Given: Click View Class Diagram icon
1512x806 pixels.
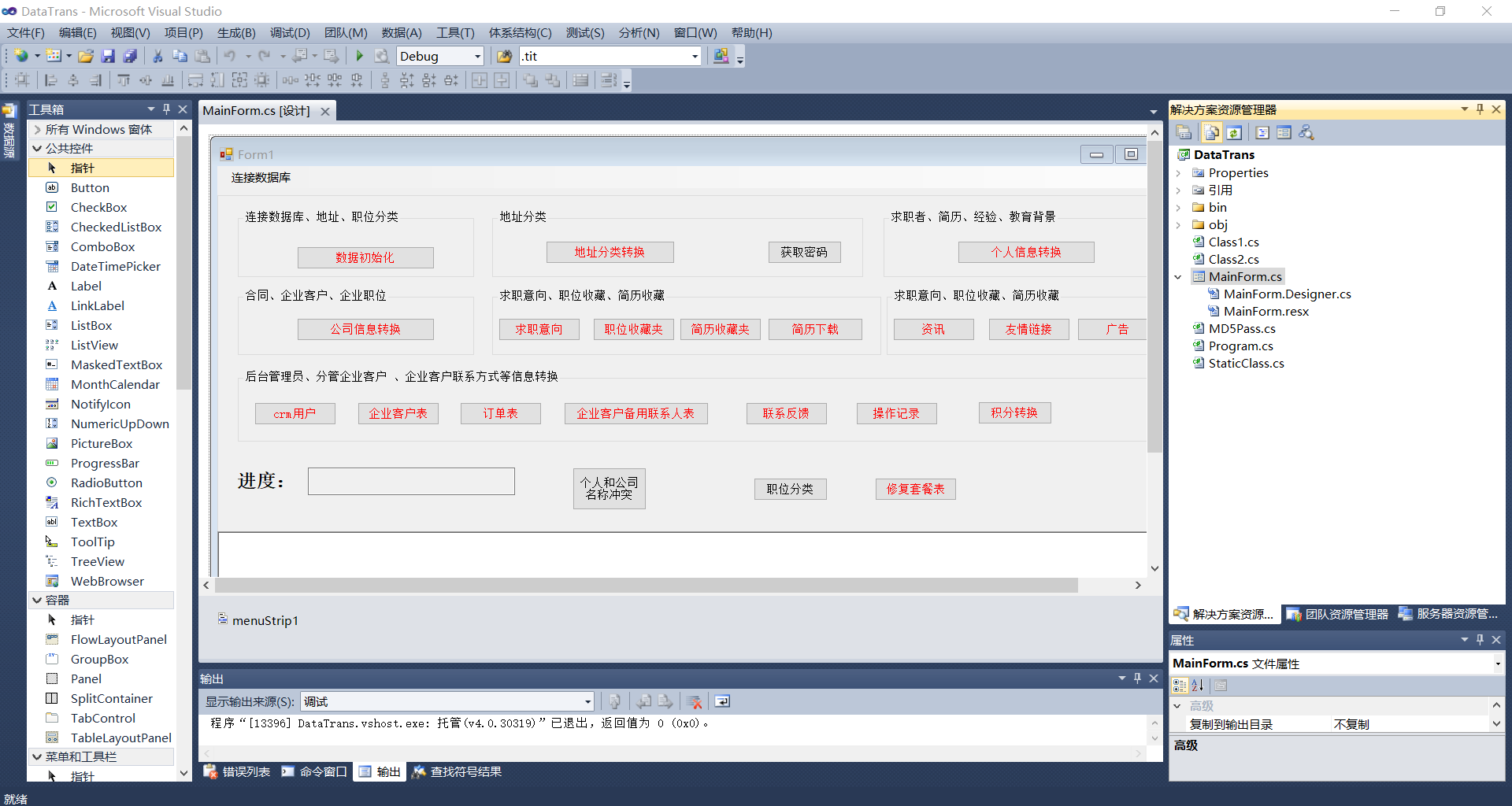Looking at the screenshot, I should pos(1306,132).
